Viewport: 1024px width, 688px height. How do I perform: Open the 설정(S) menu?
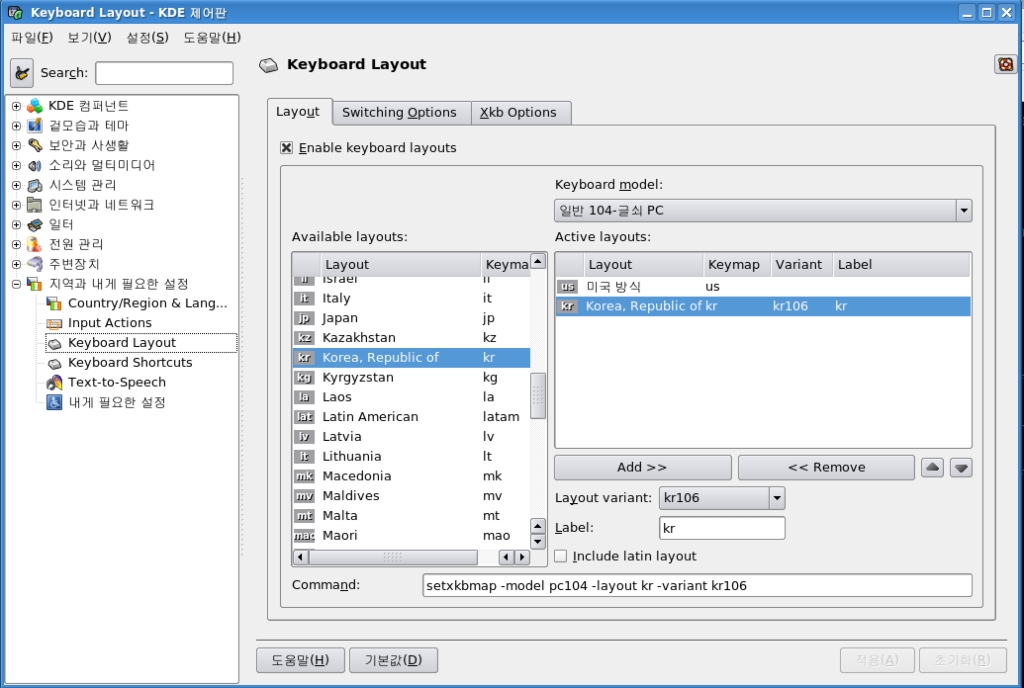tap(148, 38)
